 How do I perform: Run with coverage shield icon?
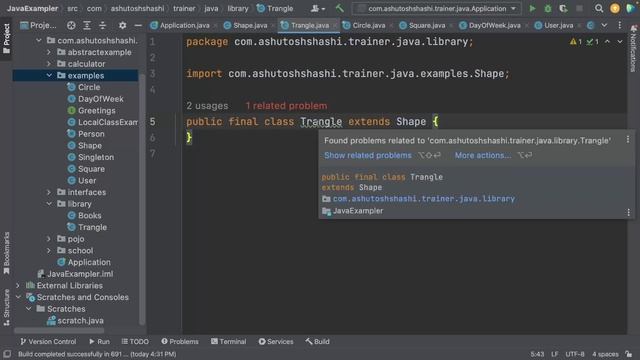coord(563,8)
